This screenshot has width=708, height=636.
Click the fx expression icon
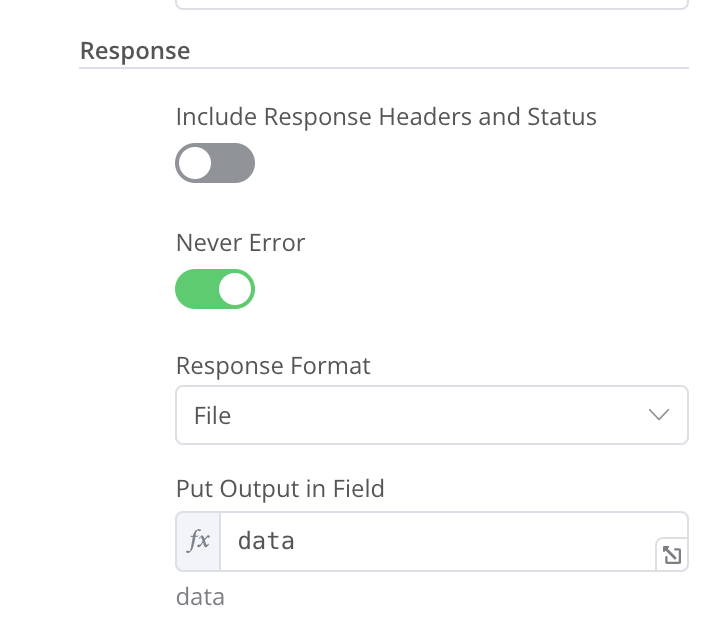pyautogui.click(x=198, y=542)
